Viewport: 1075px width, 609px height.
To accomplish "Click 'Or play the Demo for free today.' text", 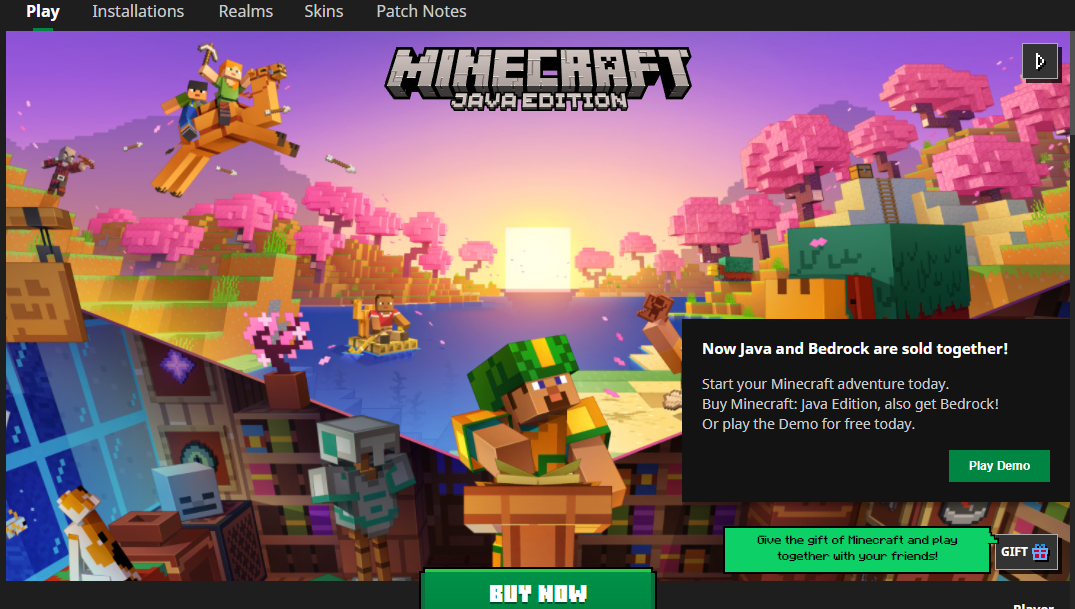I will click(x=808, y=424).
